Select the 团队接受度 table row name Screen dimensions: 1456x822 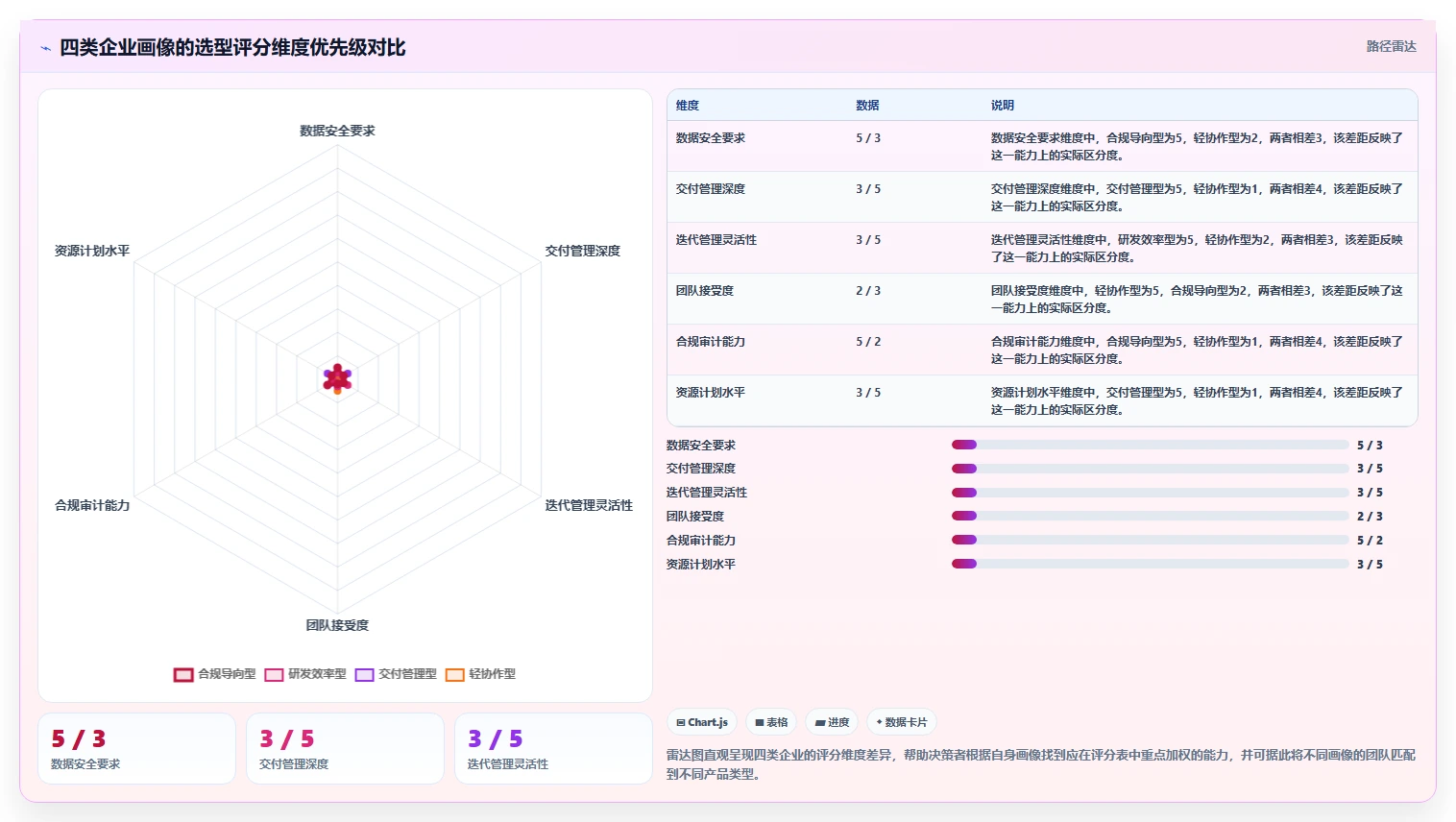[705, 291]
